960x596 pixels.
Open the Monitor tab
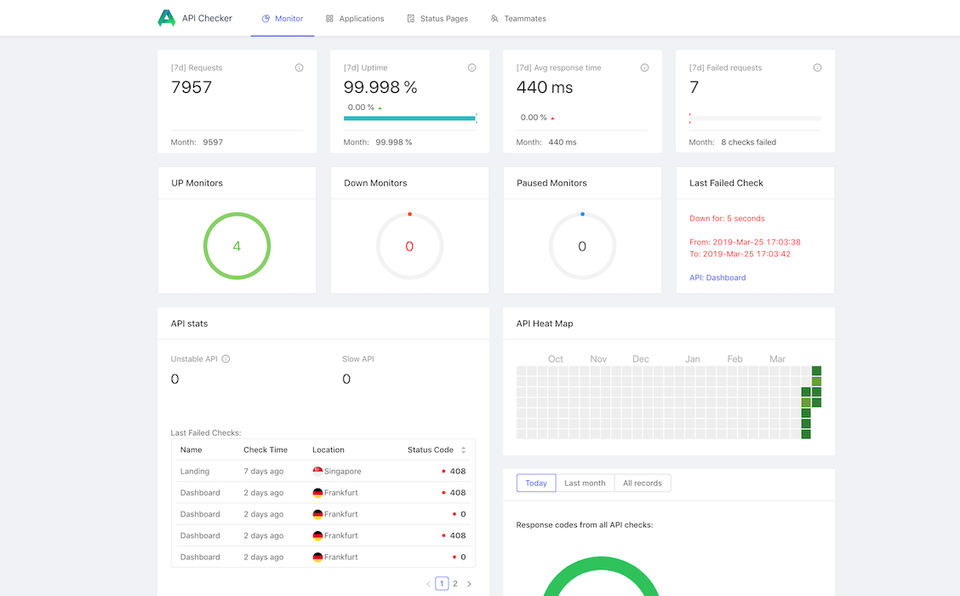pos(282,18)
